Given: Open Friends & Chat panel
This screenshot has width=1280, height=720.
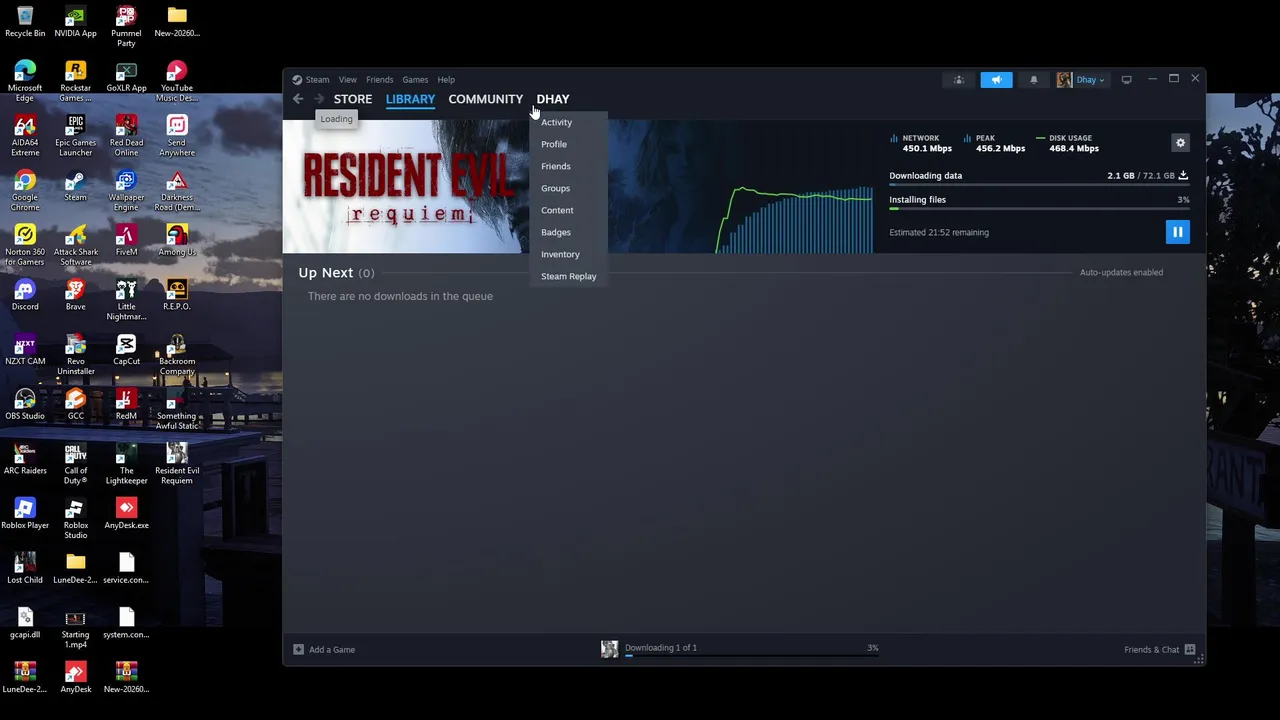Looking at the screenshot, I should point(1160,650).
